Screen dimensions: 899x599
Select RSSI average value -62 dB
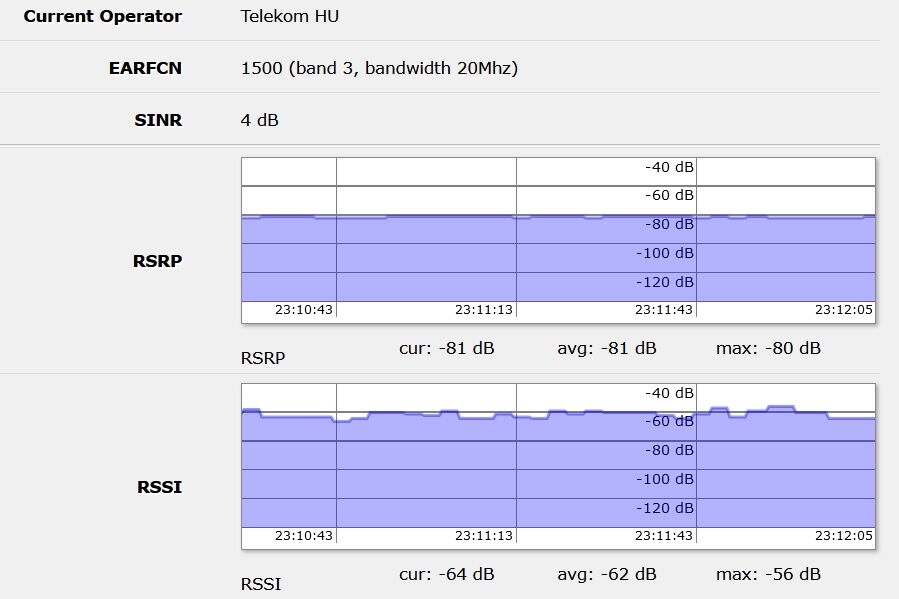click(x=607, y=574)
